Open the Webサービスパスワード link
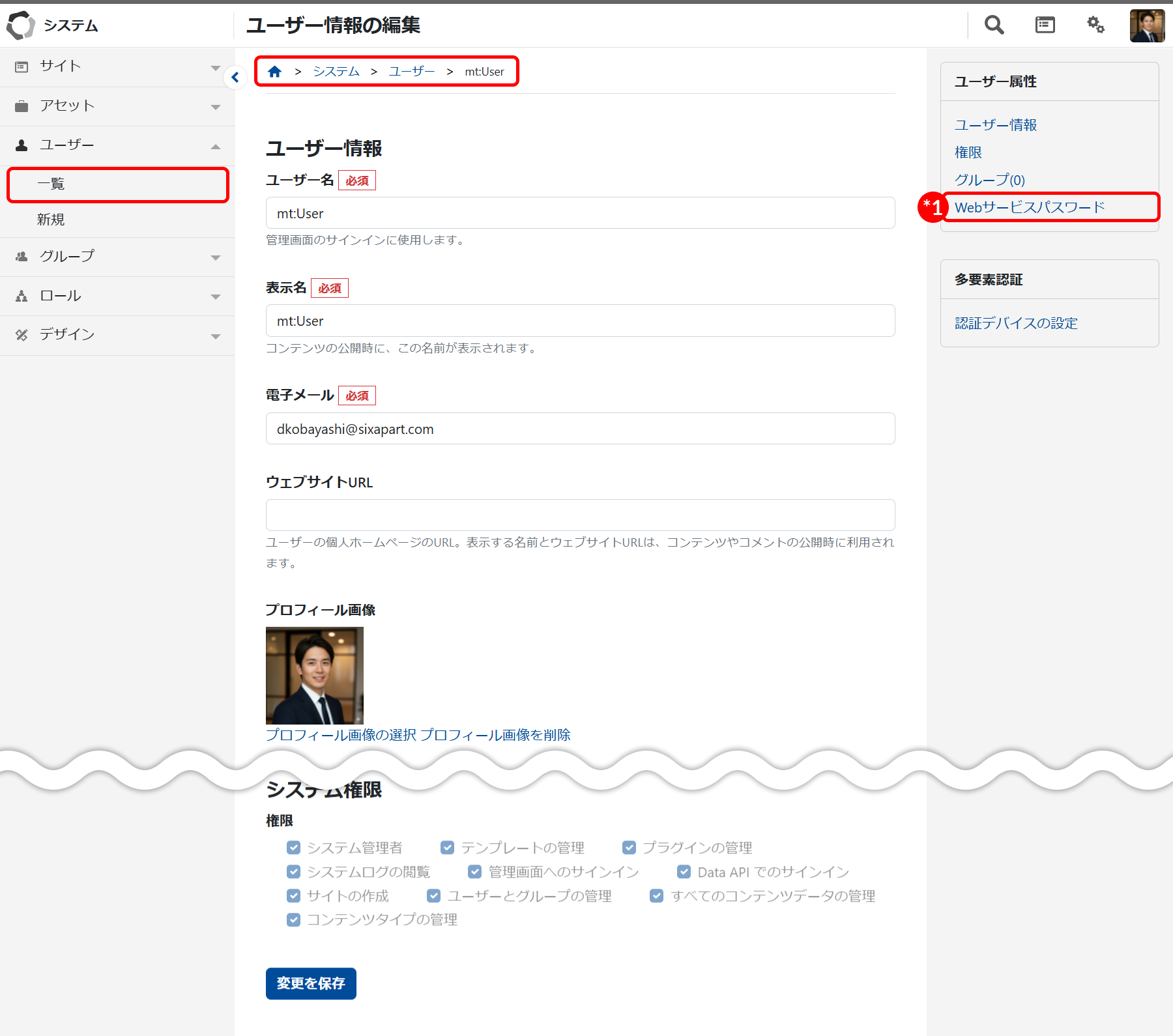1173x1036 pixels. point(1030,208)
